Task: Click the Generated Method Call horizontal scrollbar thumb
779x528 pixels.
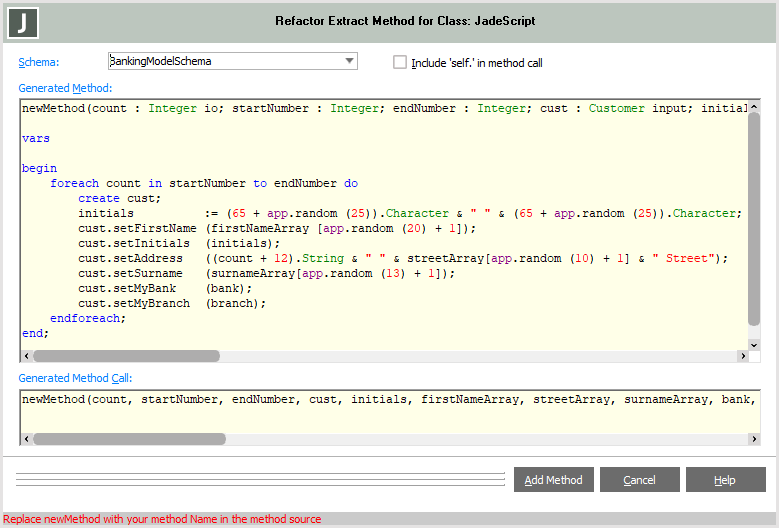Action: pyautogui.click(x=126, y=438)
